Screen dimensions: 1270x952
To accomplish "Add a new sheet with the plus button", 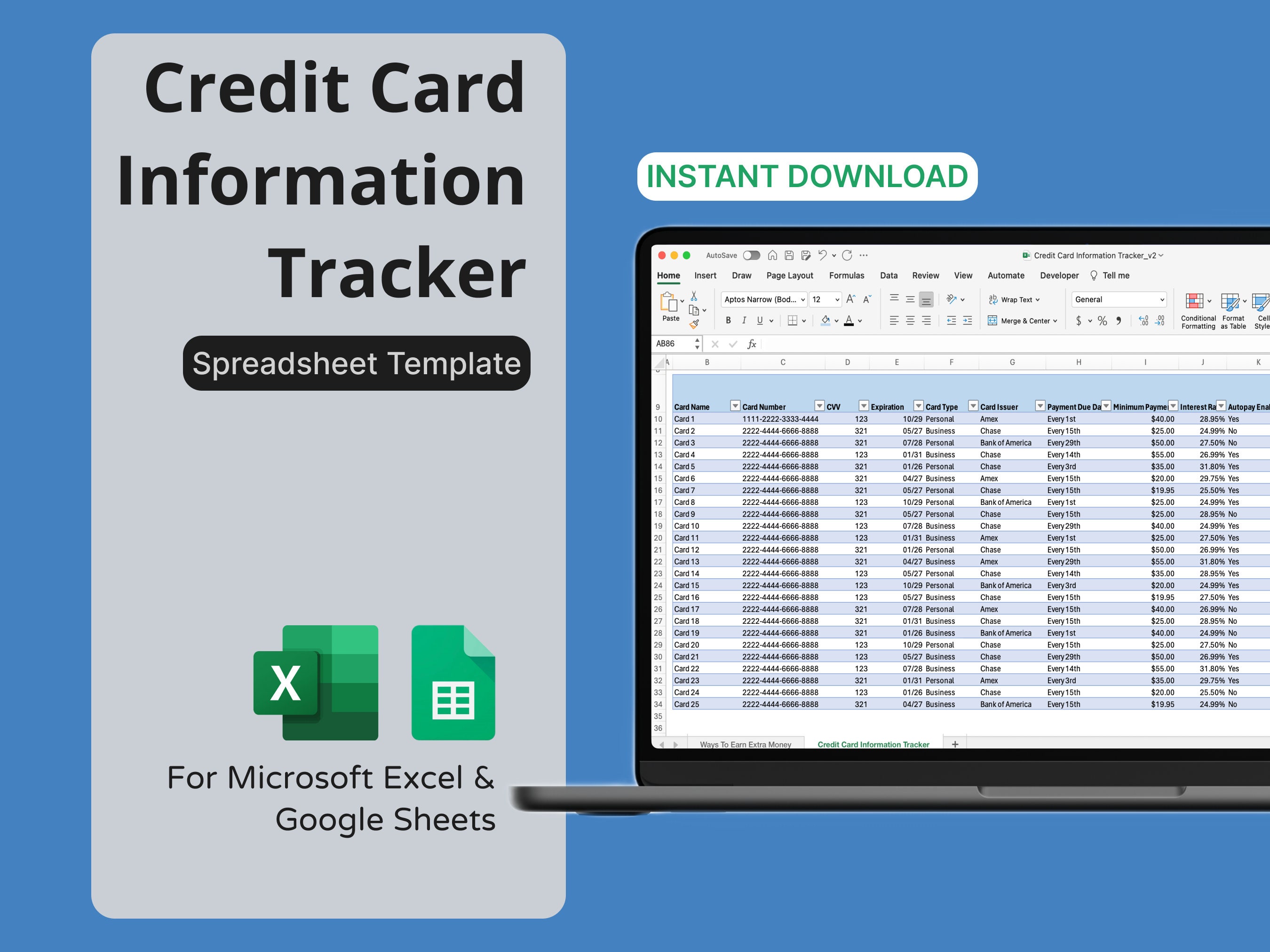I will (x=955, y=744).
